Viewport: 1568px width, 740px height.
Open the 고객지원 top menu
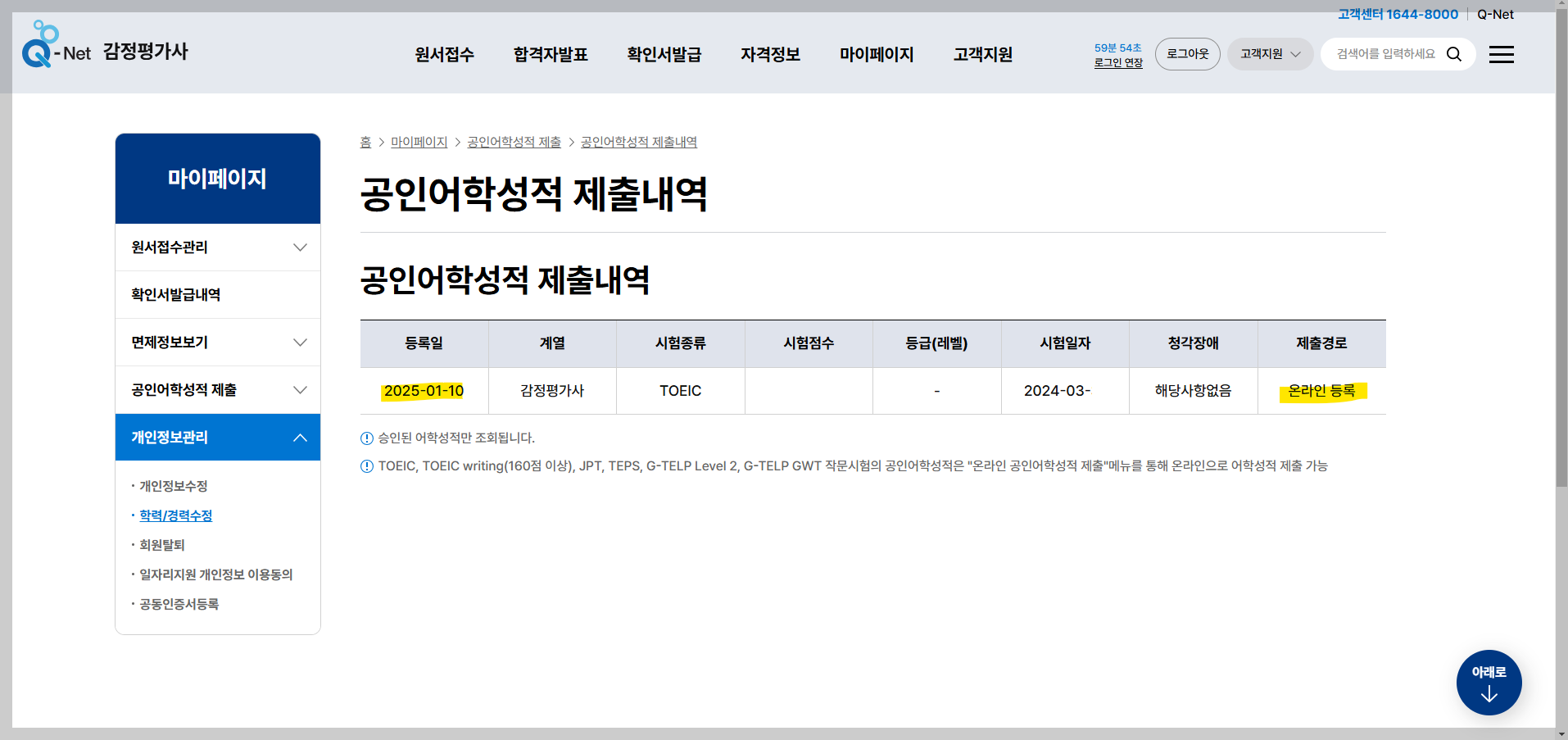coord(983,54)
